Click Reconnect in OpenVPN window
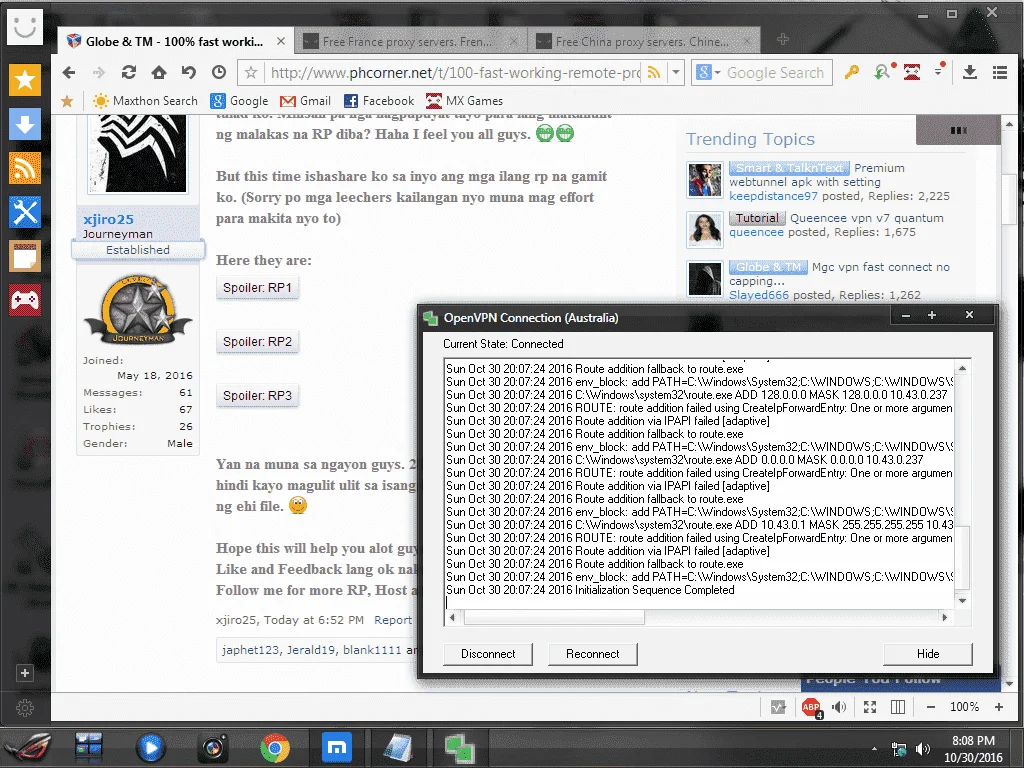This screenshot has height=768, width=1024. (x=592, y=654)
